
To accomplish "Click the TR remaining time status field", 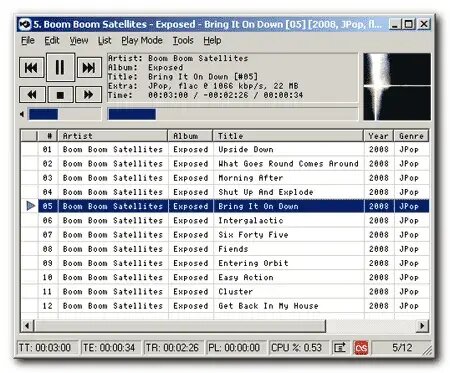I will [x=173, y=348].
